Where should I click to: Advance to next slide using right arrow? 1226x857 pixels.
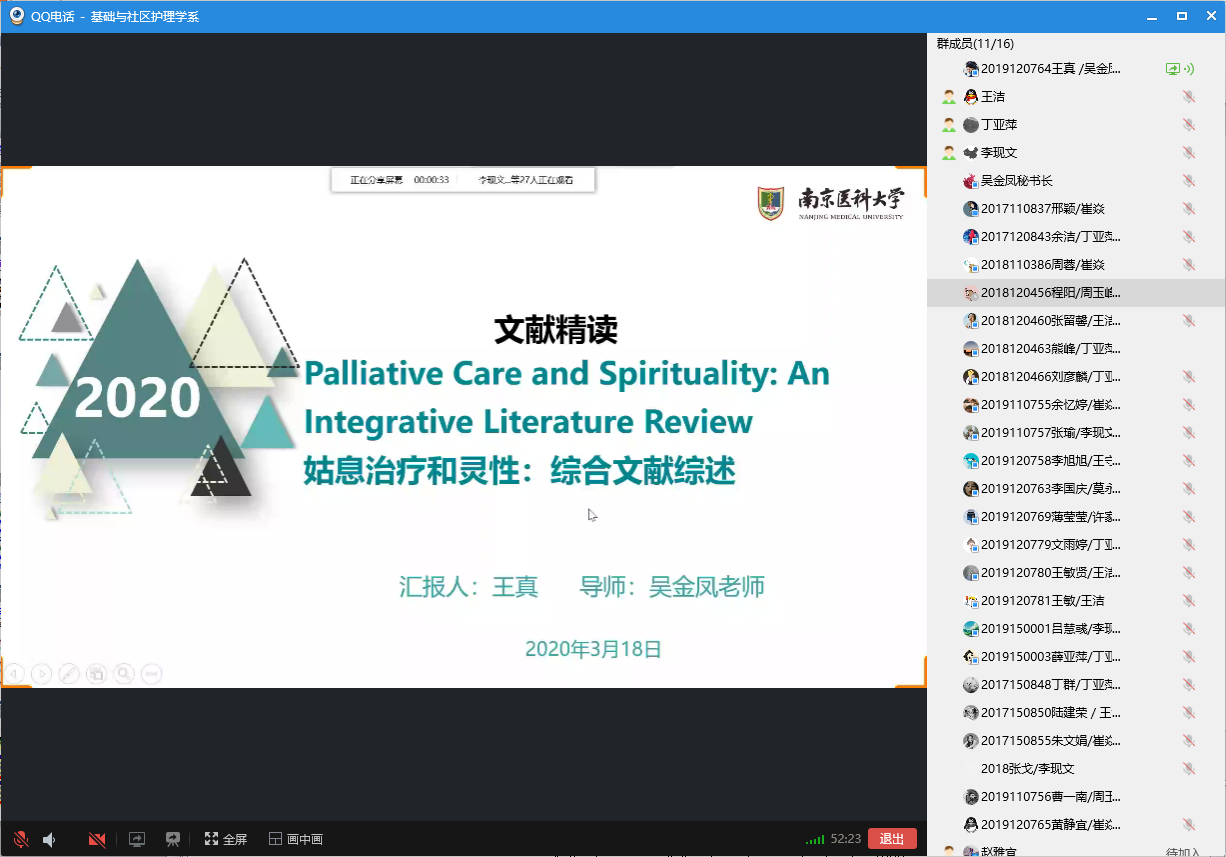(42, 674)
